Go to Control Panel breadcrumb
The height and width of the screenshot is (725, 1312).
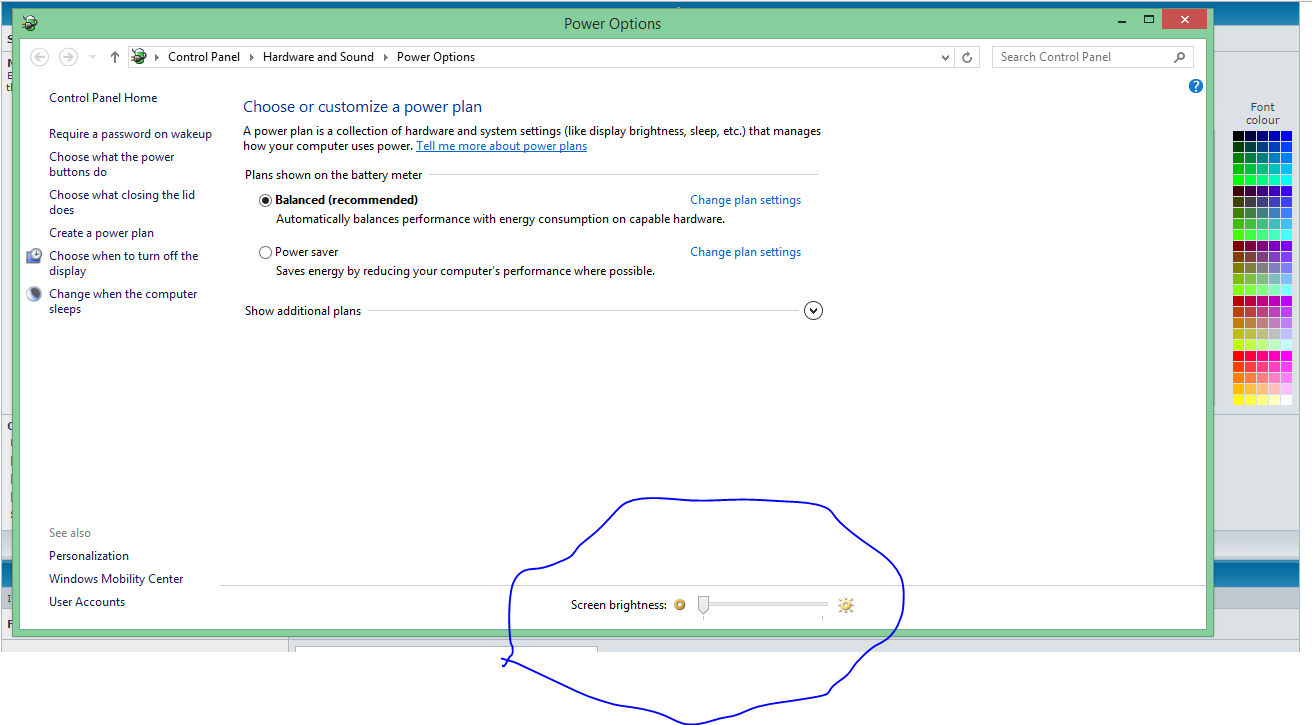(204, 57)
